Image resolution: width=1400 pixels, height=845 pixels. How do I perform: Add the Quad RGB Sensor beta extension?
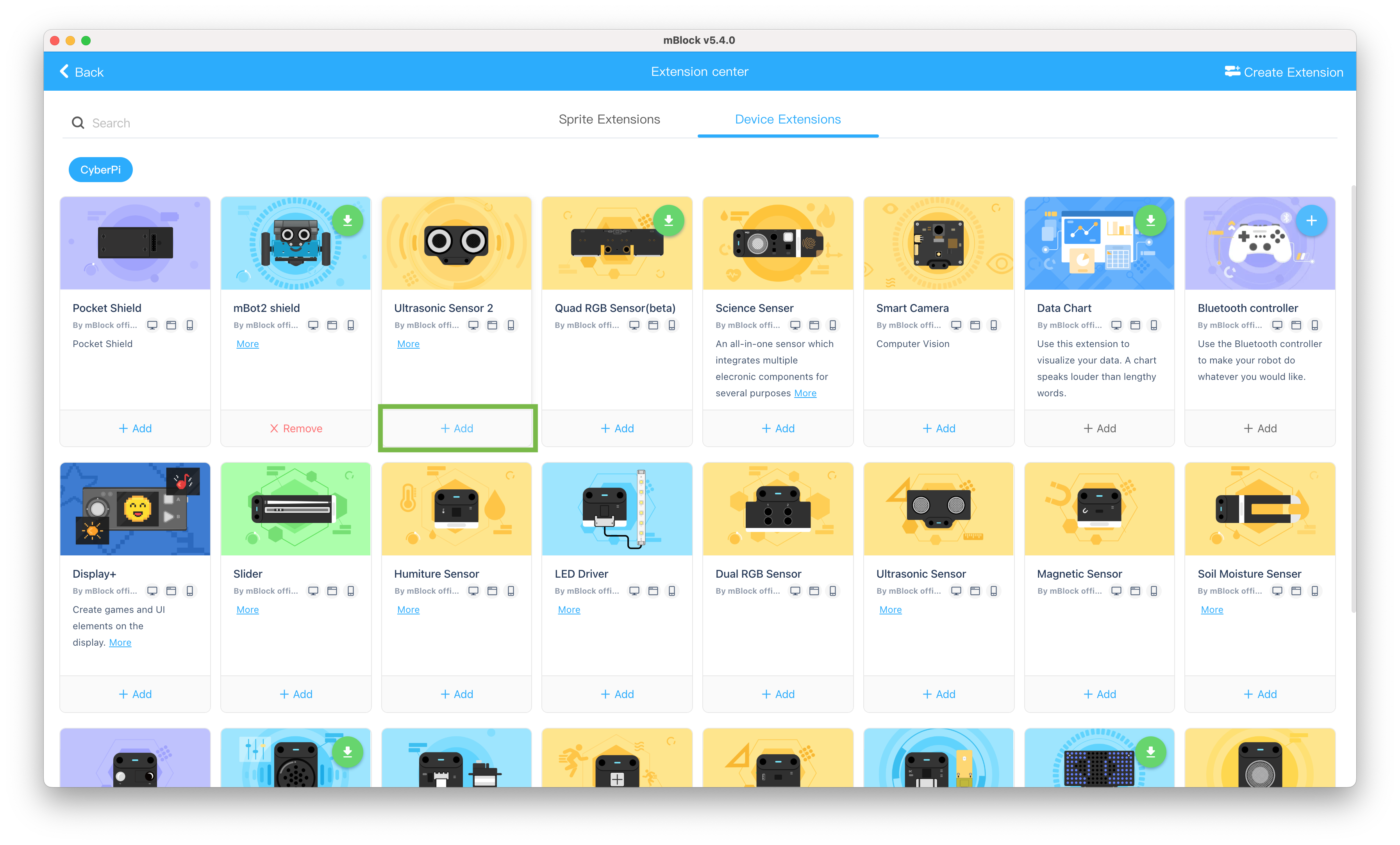[617, 428]
